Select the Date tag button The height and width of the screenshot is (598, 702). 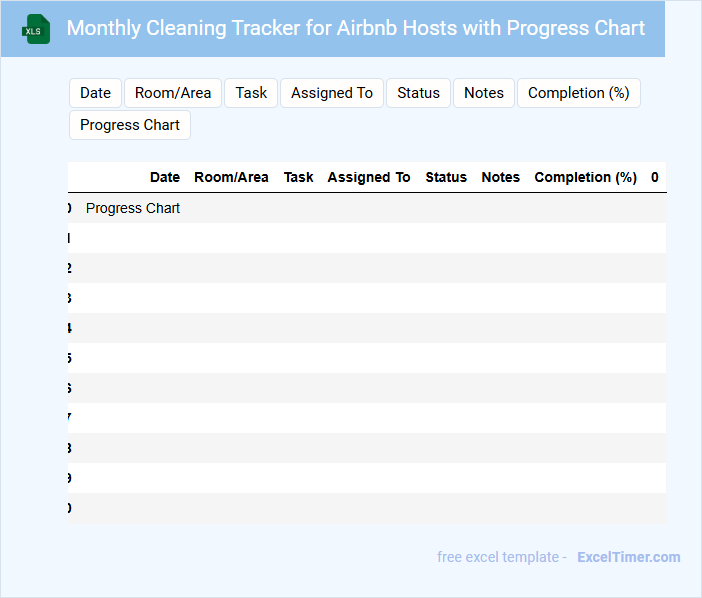point(95,93)
